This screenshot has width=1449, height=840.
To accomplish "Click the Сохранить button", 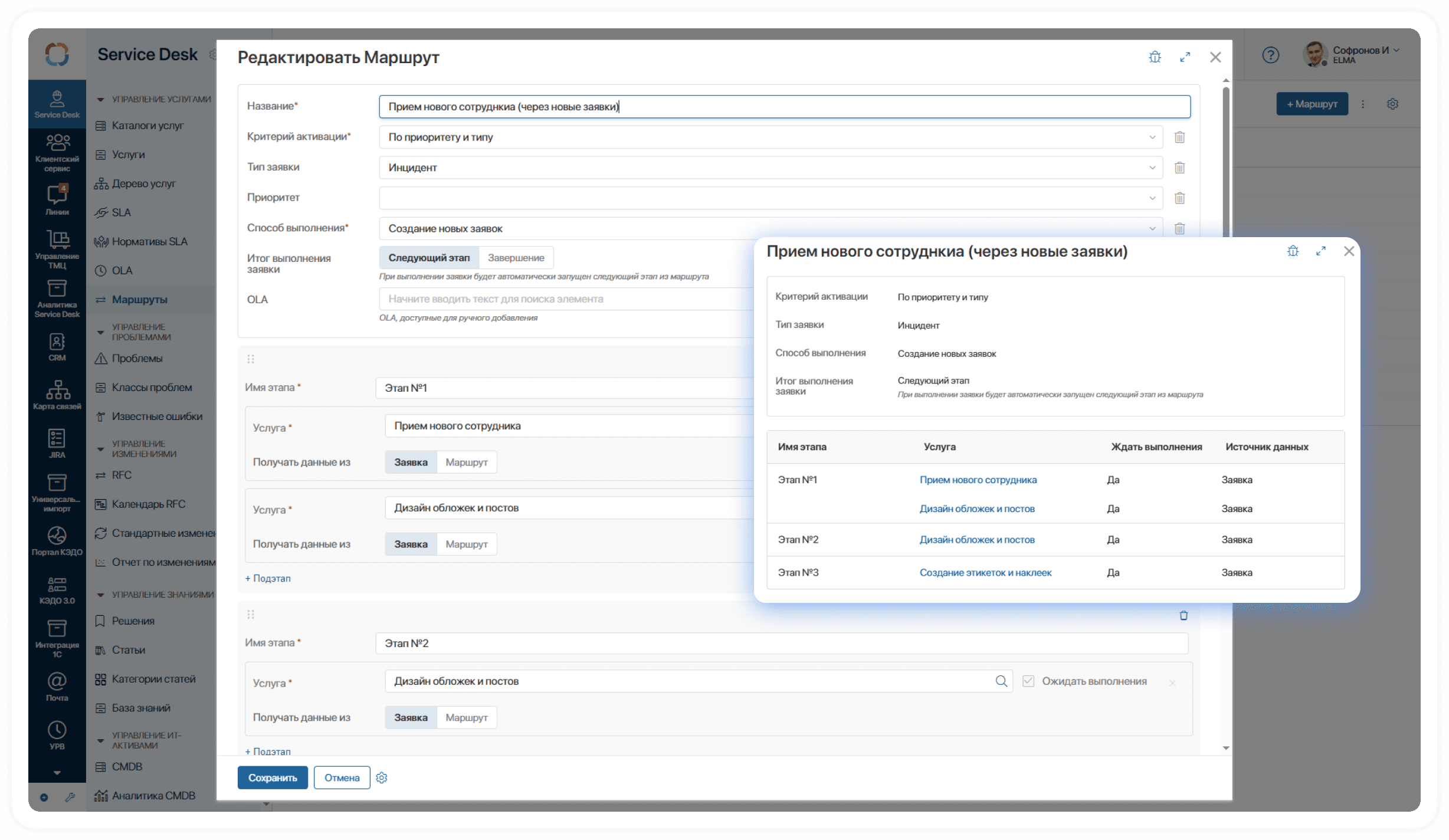I will pos(272,777).
